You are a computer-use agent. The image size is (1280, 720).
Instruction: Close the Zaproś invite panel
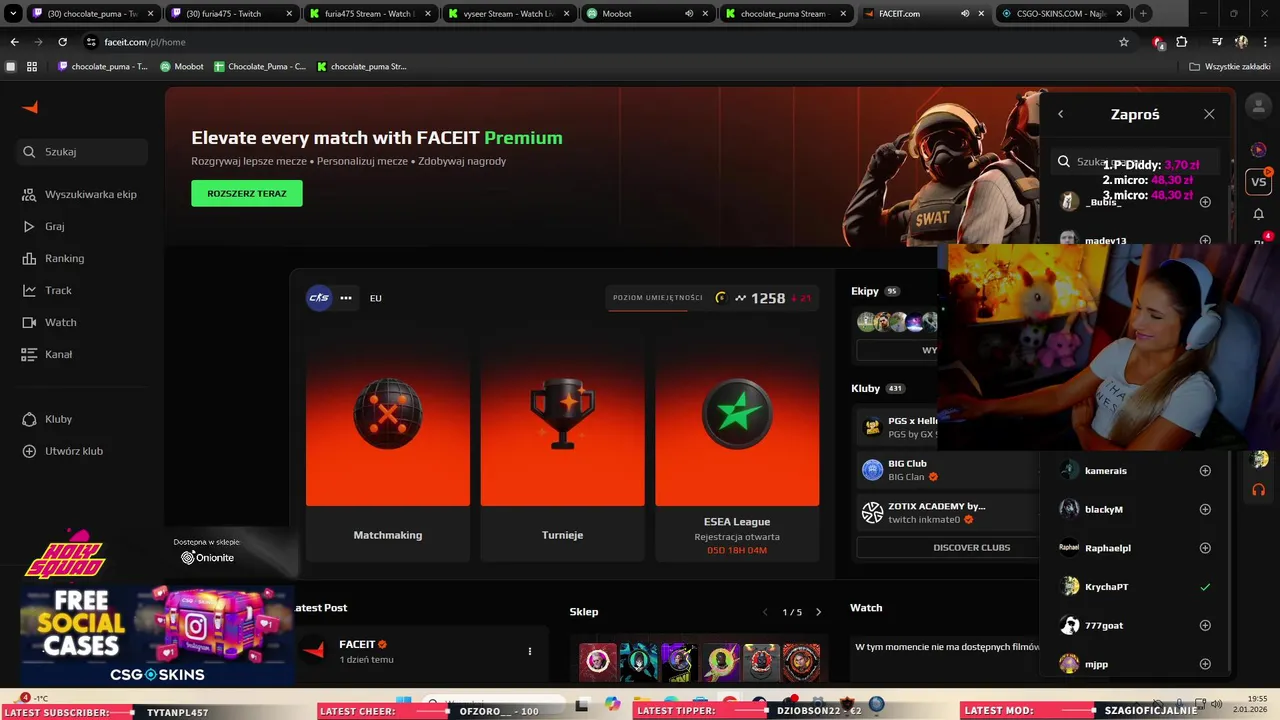click(1209, 114)
